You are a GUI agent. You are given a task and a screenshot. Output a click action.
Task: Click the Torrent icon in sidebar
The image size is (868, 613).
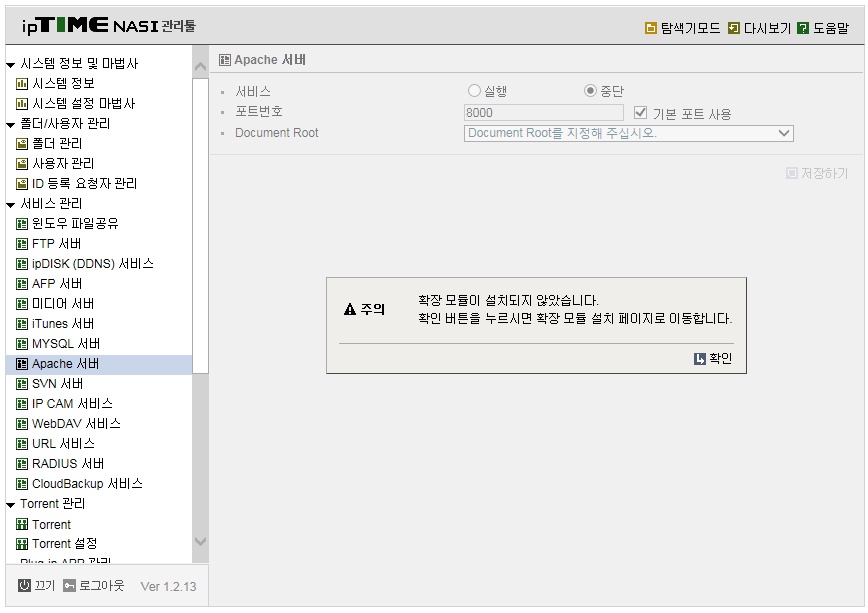(22, 524)
